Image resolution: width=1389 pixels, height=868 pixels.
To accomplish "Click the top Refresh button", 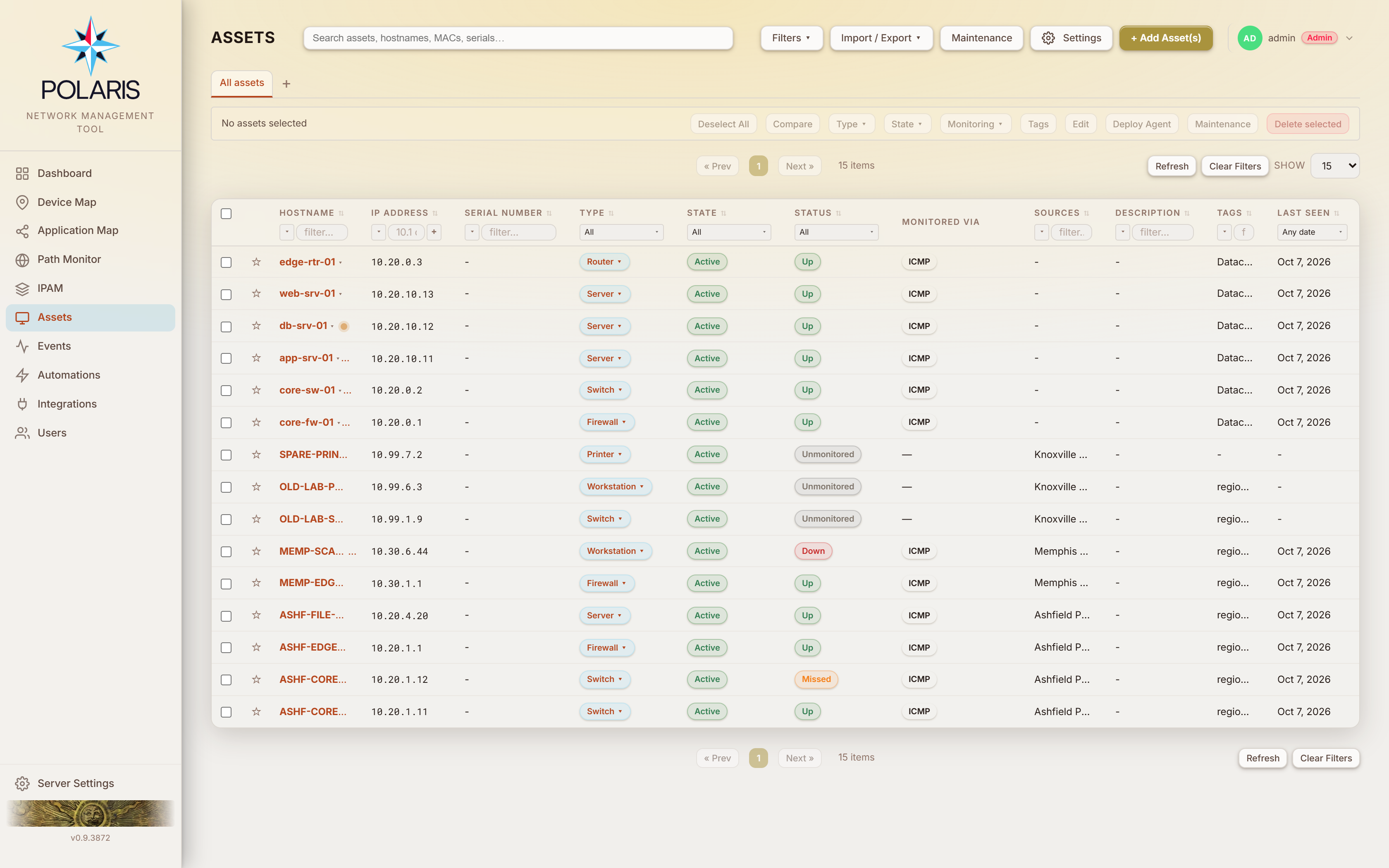I will (1172, 166).
